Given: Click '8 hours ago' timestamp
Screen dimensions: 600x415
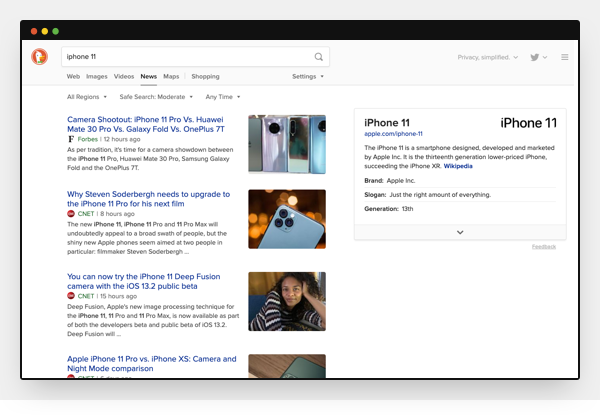Looking at the screenshot, I should point(117,214).
